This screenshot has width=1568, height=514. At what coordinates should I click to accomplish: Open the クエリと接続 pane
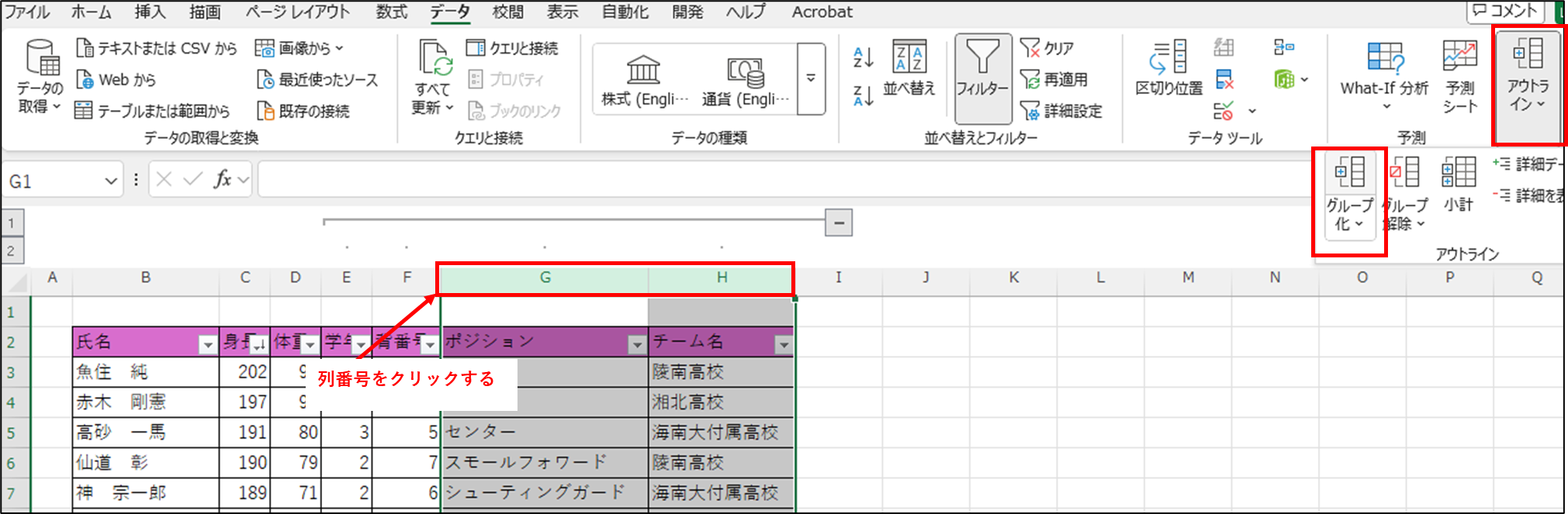[512, 48]
